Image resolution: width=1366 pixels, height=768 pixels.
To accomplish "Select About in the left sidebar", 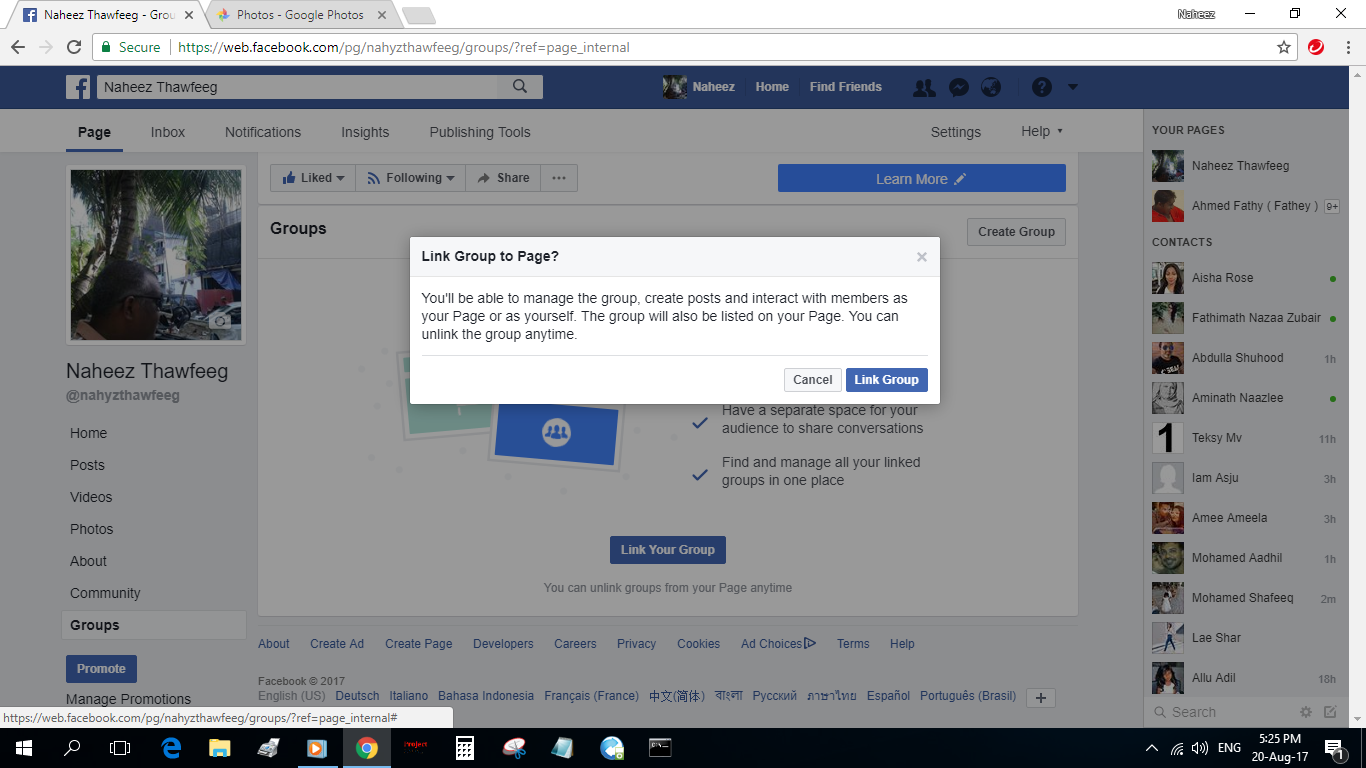I will point(88,561).
